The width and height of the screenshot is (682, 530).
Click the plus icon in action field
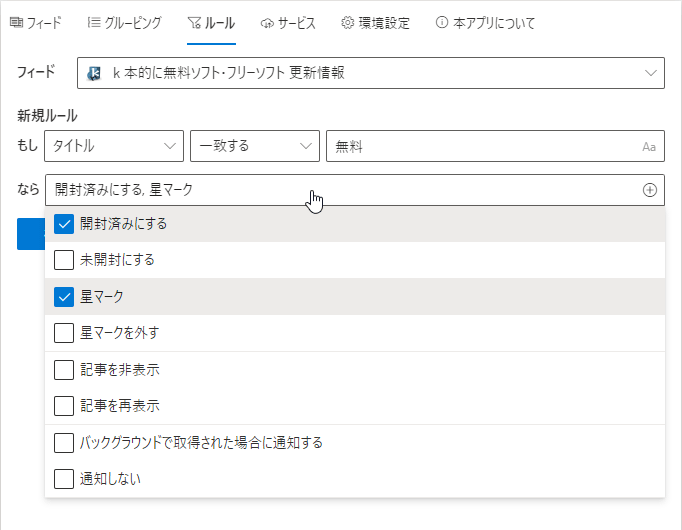coord(649,190)
